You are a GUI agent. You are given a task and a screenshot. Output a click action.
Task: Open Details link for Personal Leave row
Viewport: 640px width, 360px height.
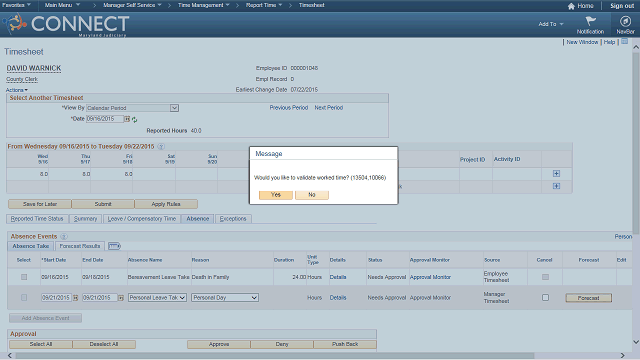338,298
